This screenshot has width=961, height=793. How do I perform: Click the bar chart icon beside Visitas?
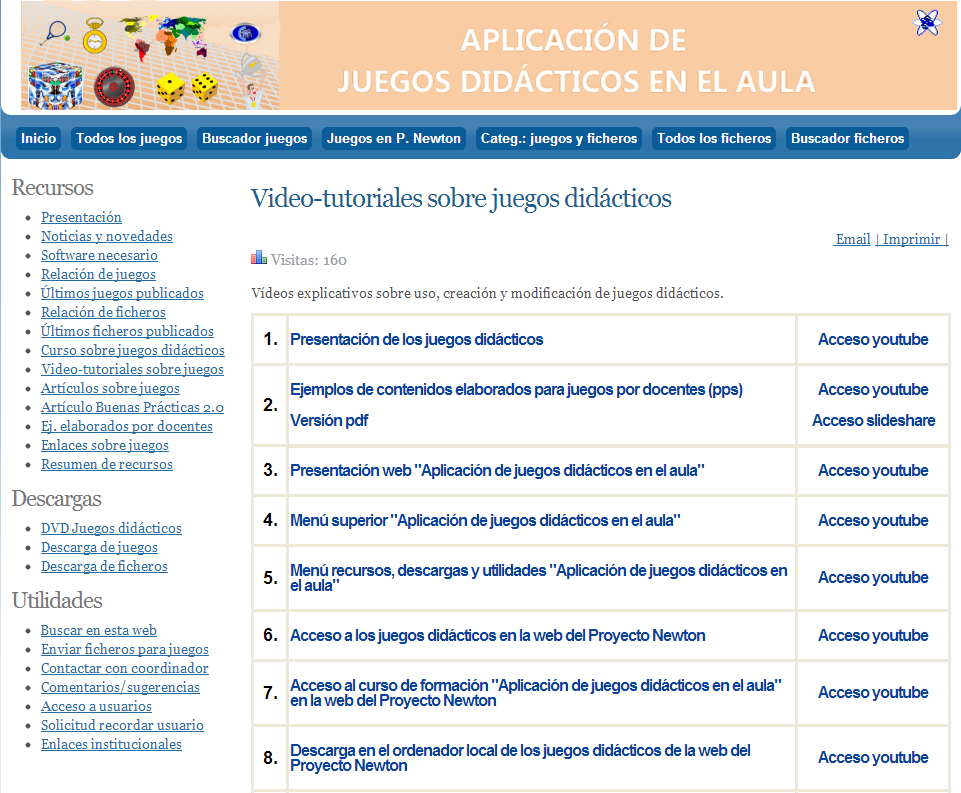[259, 258]
